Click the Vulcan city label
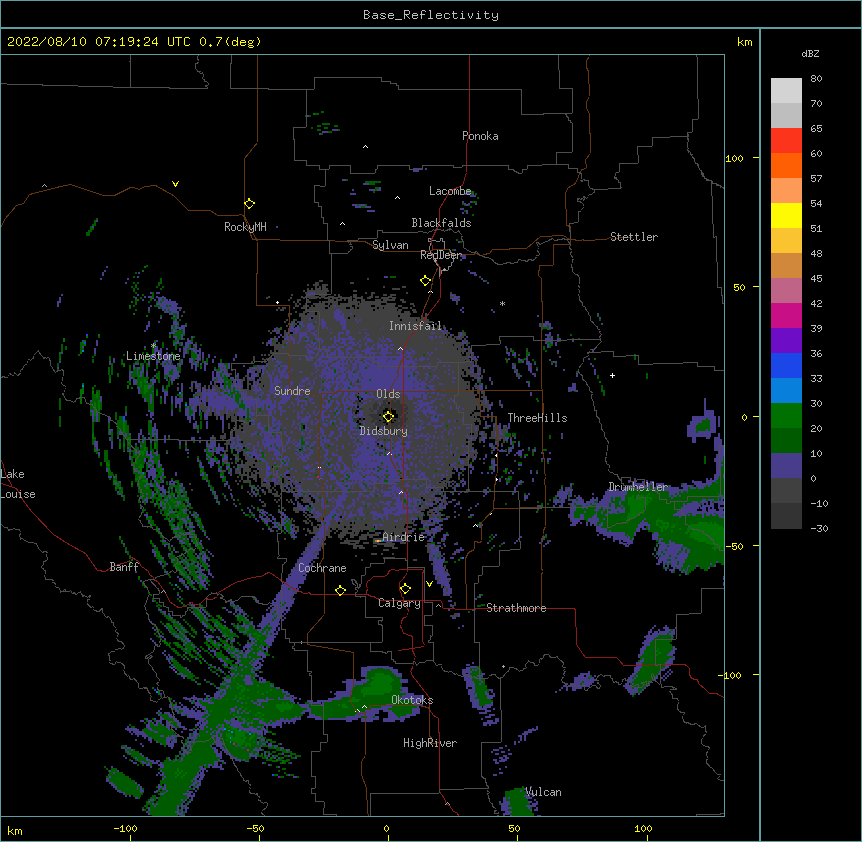Image resolution: width=862 pixels, height=842 pixels. point(543,792)
